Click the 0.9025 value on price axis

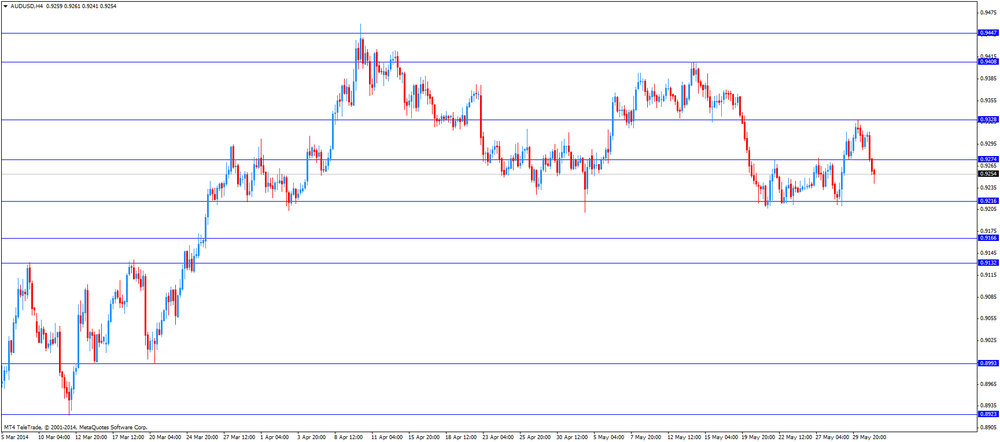pyautogui.click(x=989, y=340)
